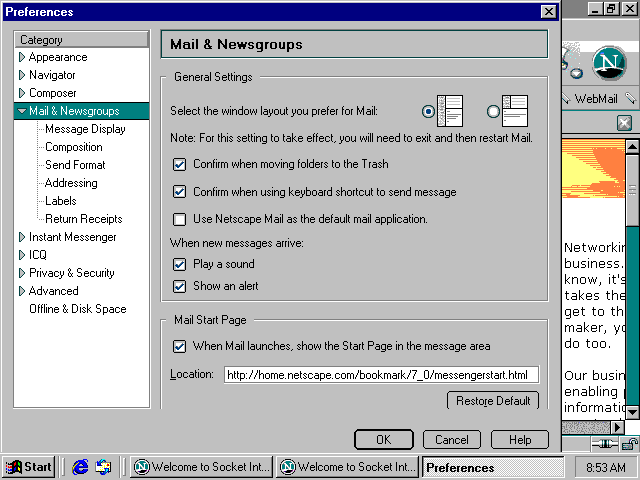This screenshot has width=640, height=480.
Task: Click the Restore Default button
Action: 493,401
